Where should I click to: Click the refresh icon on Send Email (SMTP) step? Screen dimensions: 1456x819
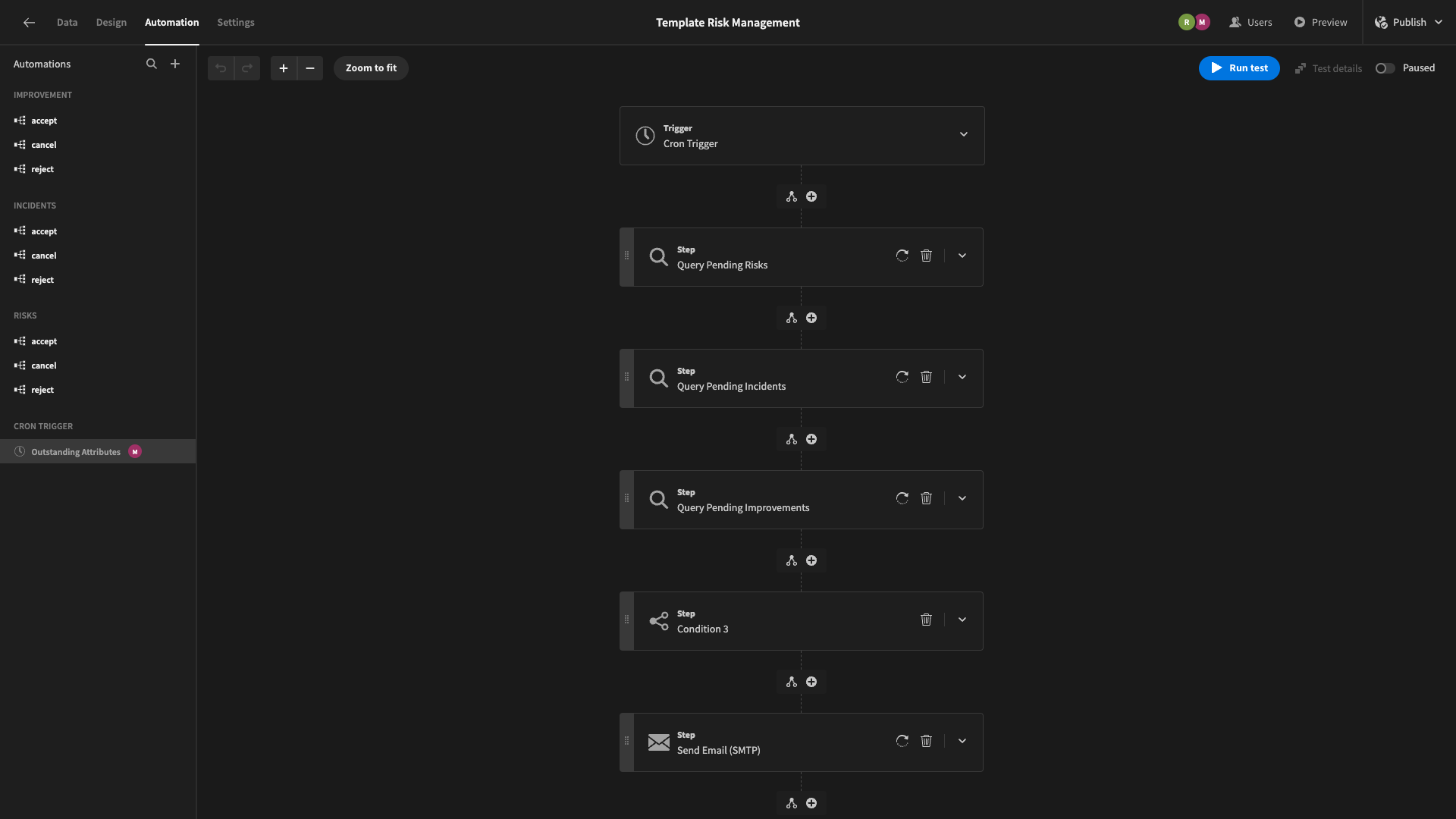901,741
